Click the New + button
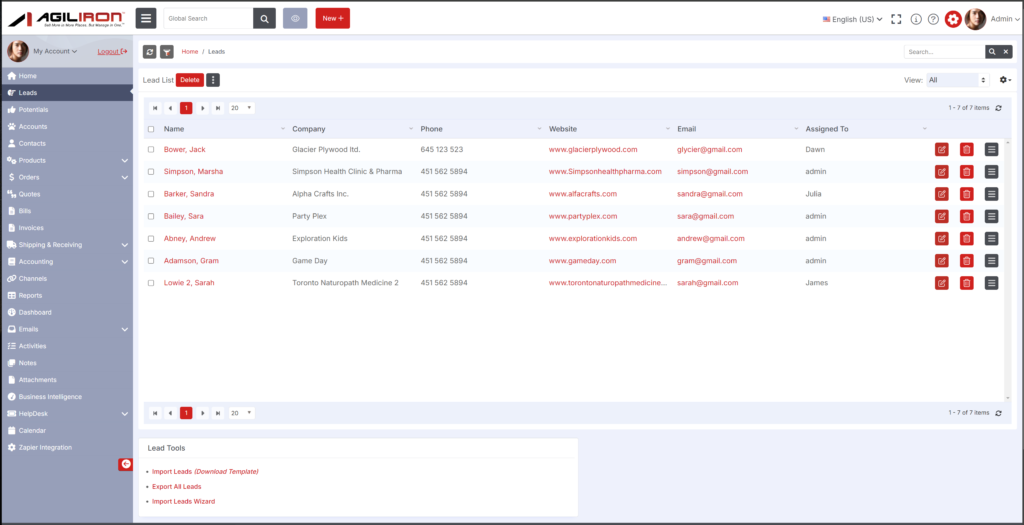 pos(332,18)
